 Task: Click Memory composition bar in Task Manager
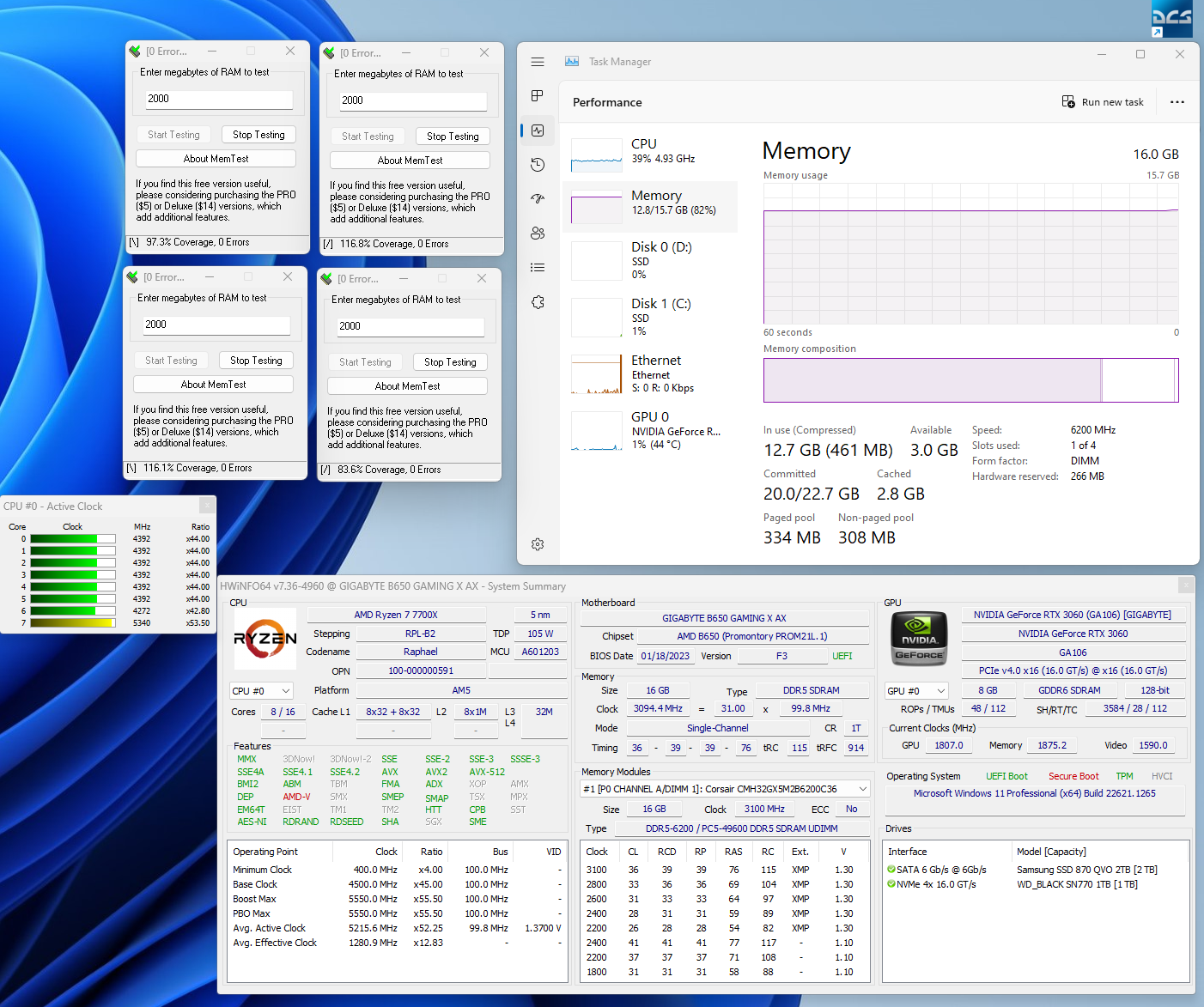pyautogui.click(x=971, y=380)
